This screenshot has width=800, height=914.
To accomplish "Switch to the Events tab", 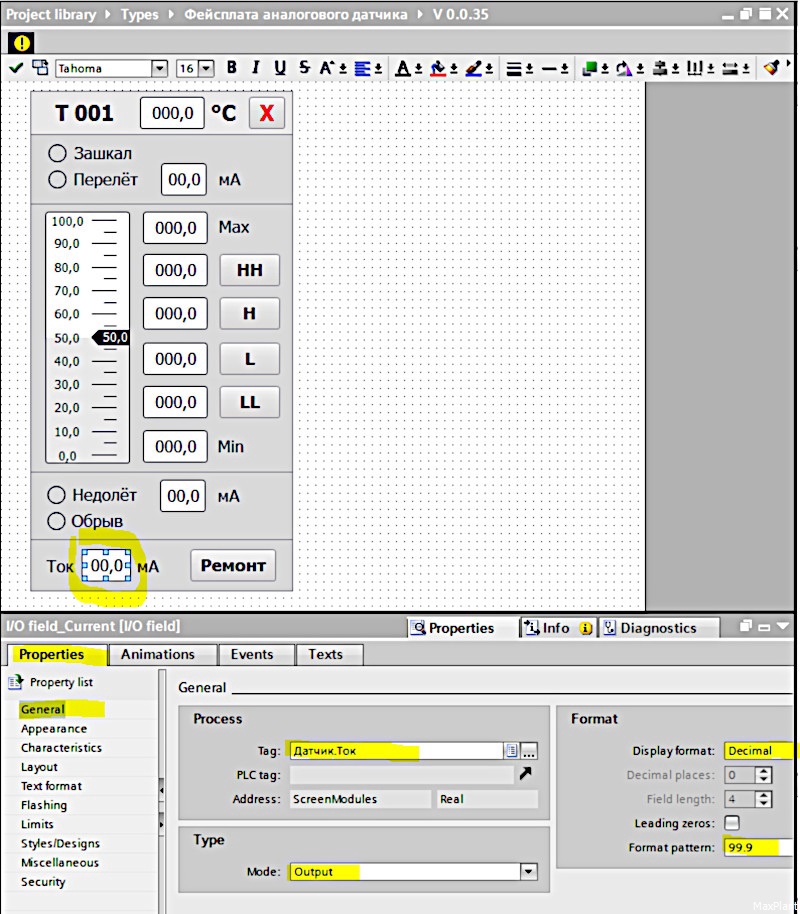I will coord(252,654).
